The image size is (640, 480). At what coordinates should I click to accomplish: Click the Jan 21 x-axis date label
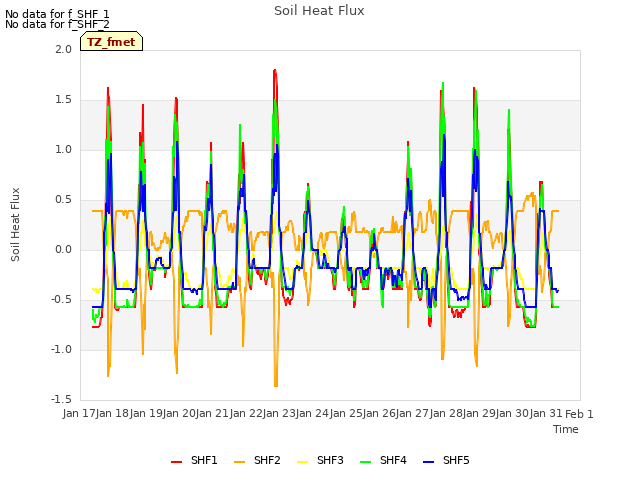213,413
